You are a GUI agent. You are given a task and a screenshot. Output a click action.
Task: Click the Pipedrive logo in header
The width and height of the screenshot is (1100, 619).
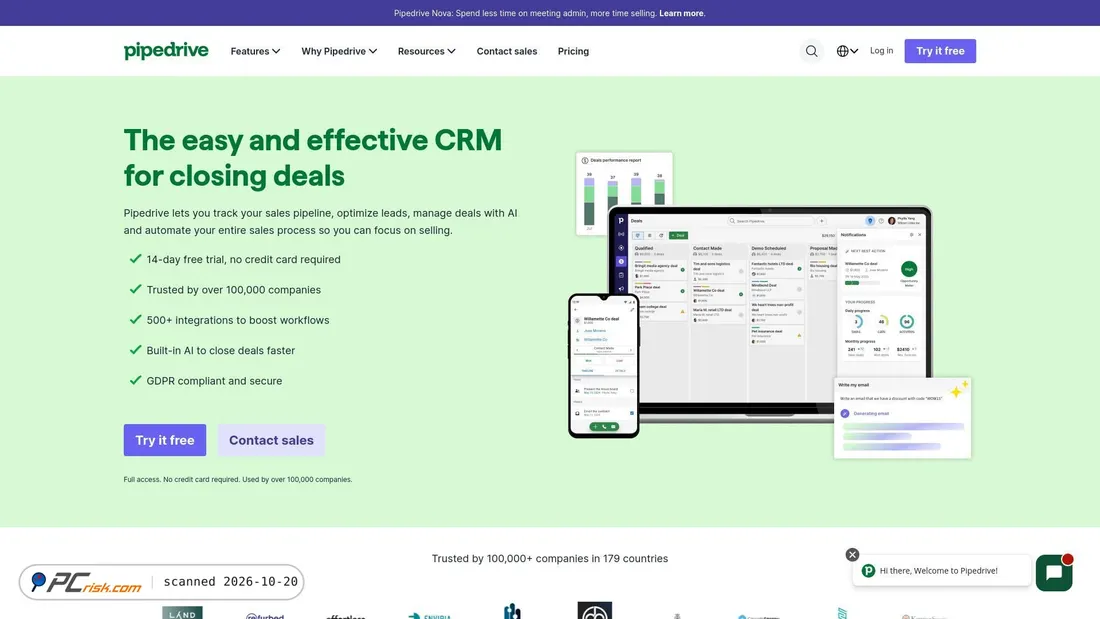[166, 51]
